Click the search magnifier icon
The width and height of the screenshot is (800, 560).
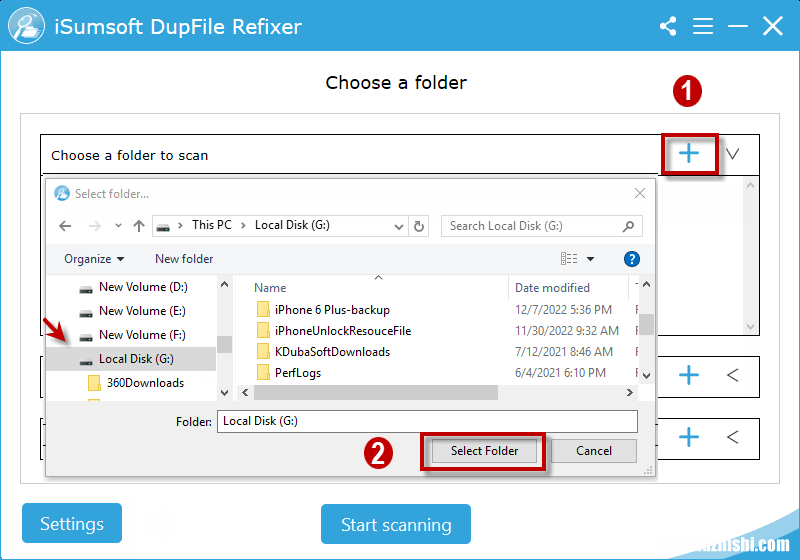629,226
